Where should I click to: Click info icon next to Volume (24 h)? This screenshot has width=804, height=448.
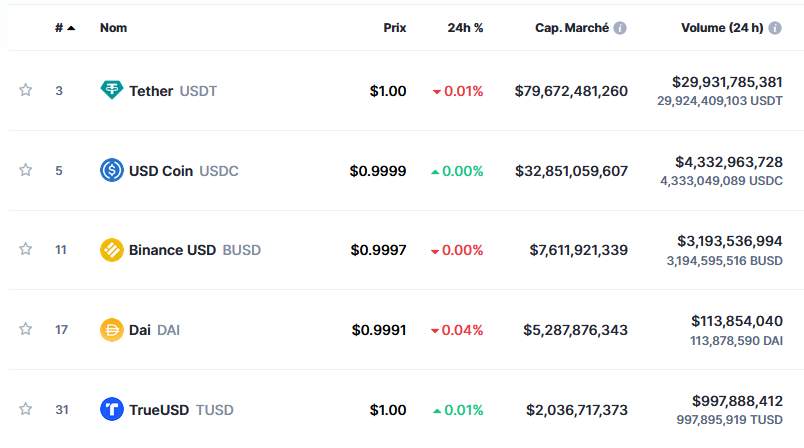(x=775, y=28)
